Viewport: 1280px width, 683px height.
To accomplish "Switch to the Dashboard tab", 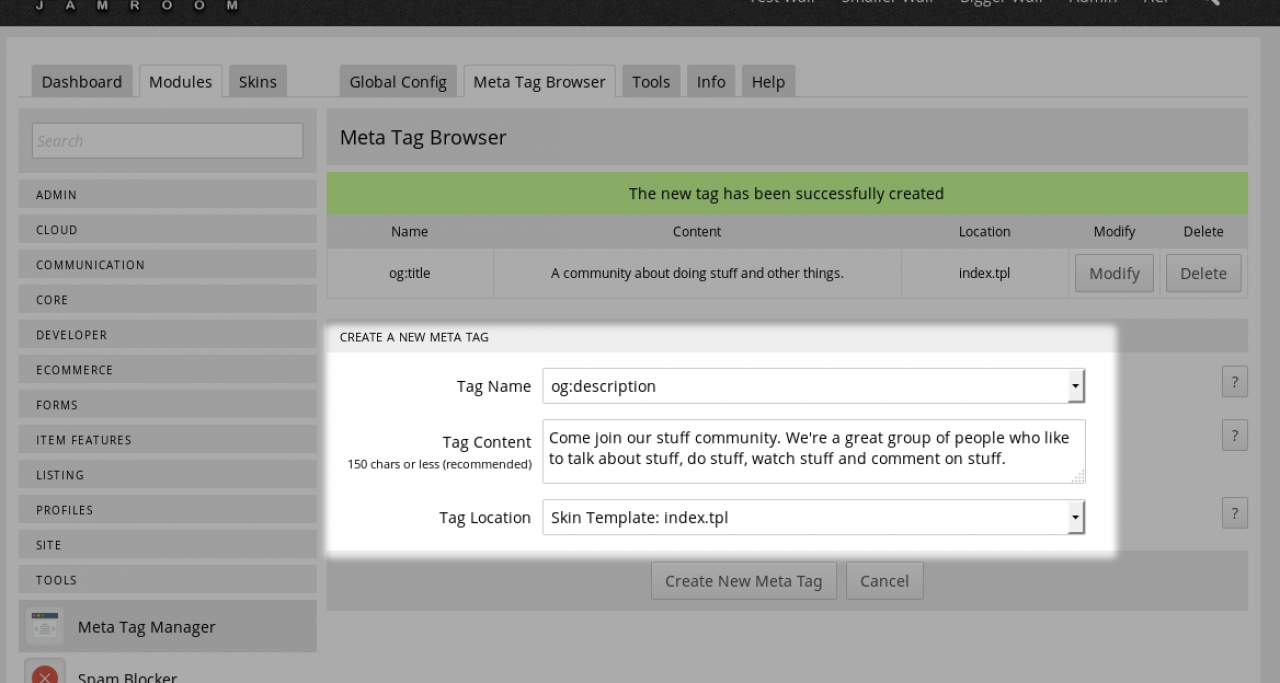I will pos(82,82).
